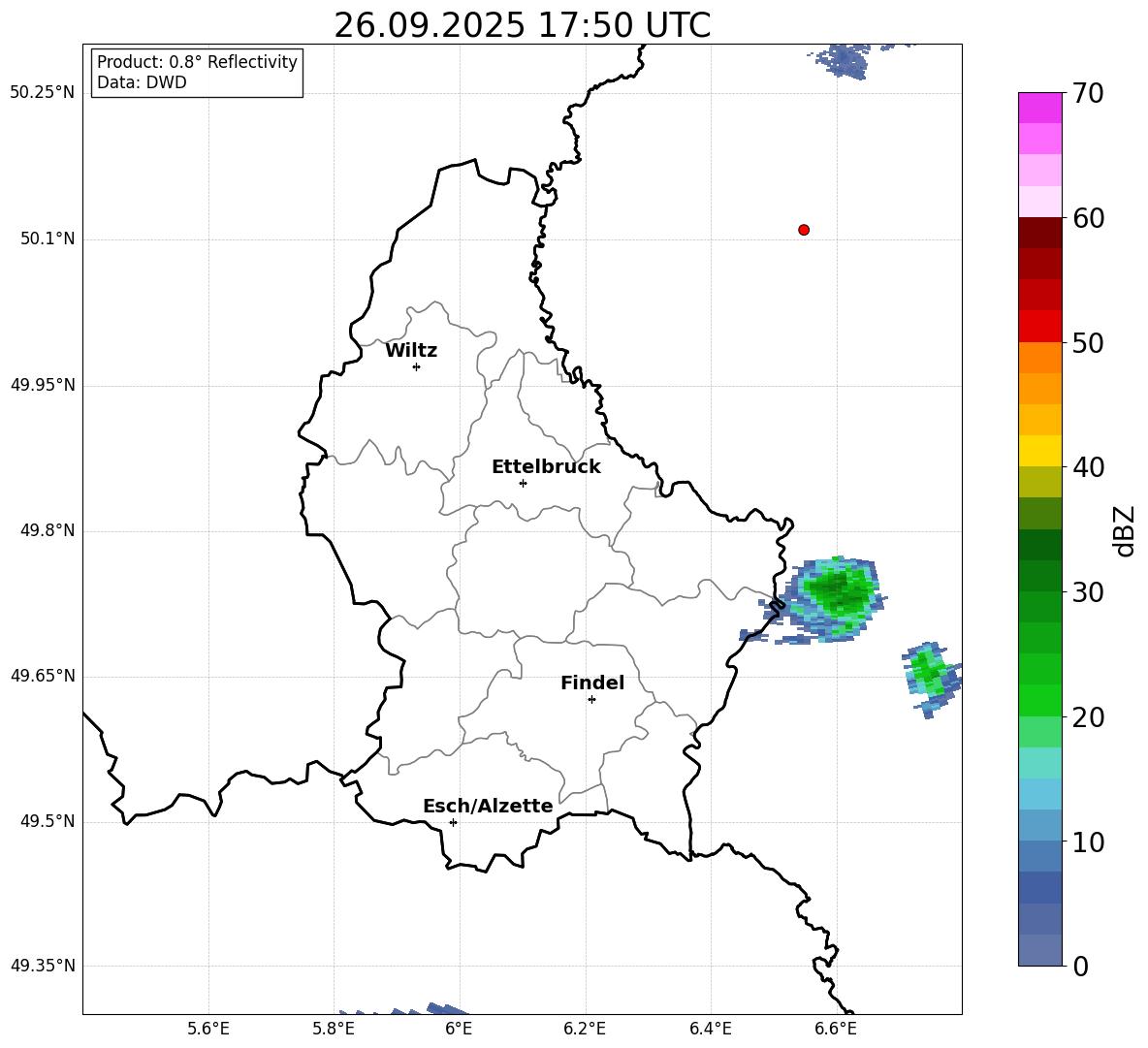Click the timestamp title 26.09.2025 17:50 UTC
This screenshot has width=1148, height=1048.
(522, 25)
